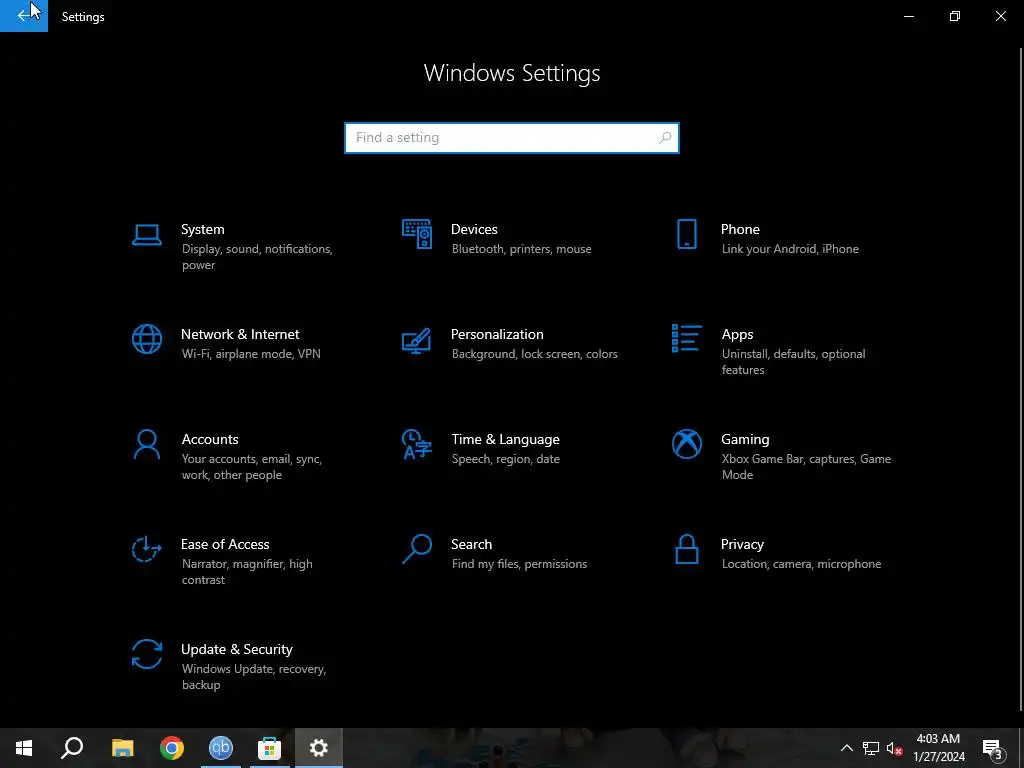
Task: Open the Apps list icon
Action: click(x=686, y=338)
